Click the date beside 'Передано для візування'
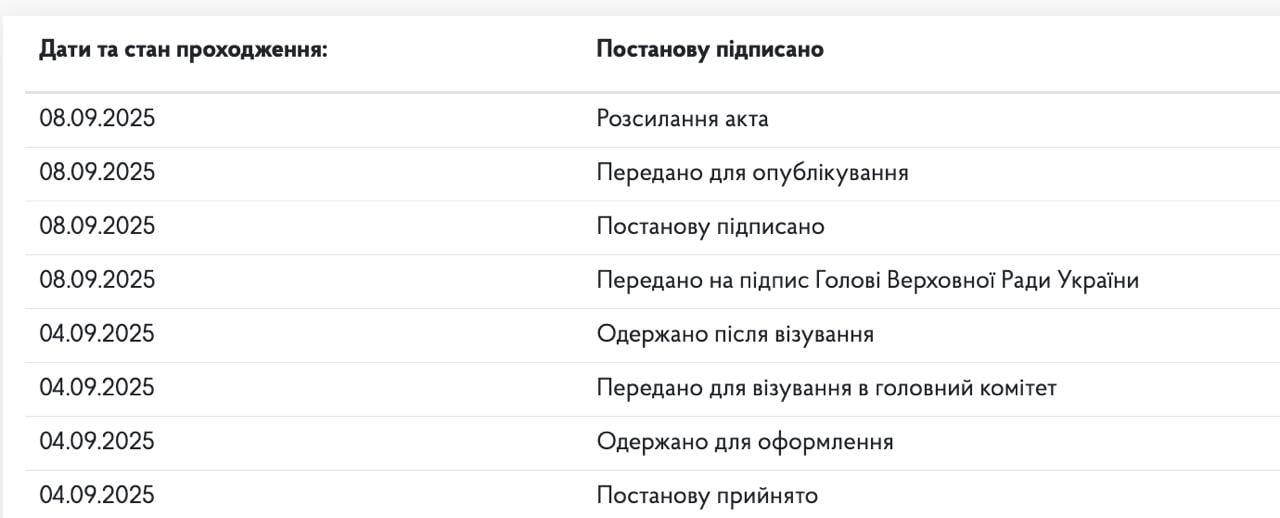The height and width of the screenshot is (518, 1280). point(97,388)
